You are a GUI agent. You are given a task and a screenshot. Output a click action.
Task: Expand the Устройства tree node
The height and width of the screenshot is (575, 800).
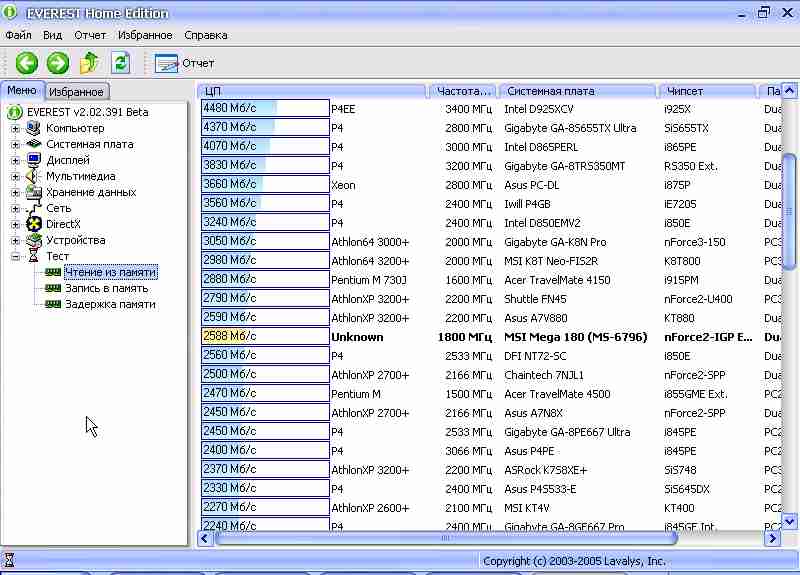point(15,240)
